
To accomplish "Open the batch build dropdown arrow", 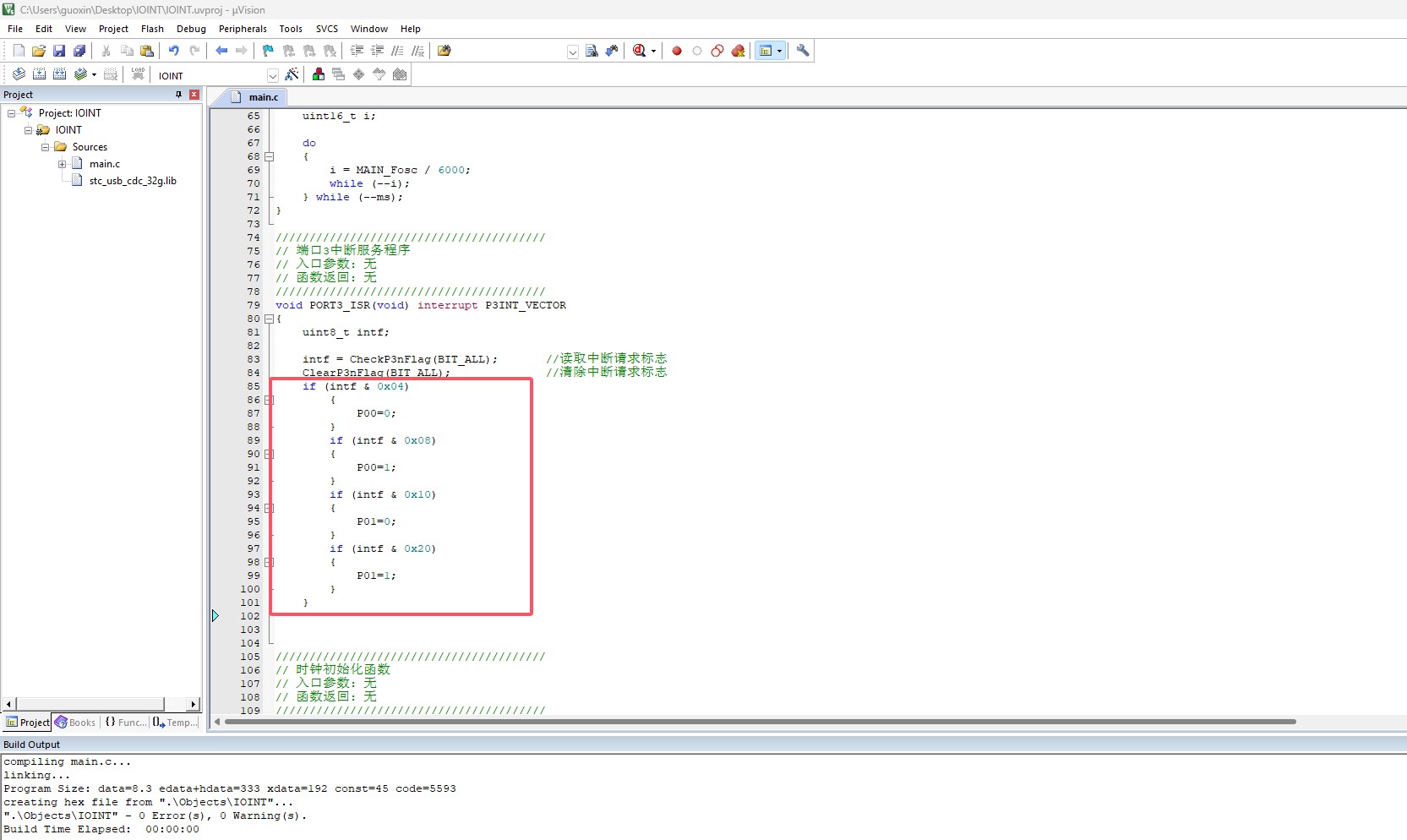I will pyautogui.click(x=94, y=74).
